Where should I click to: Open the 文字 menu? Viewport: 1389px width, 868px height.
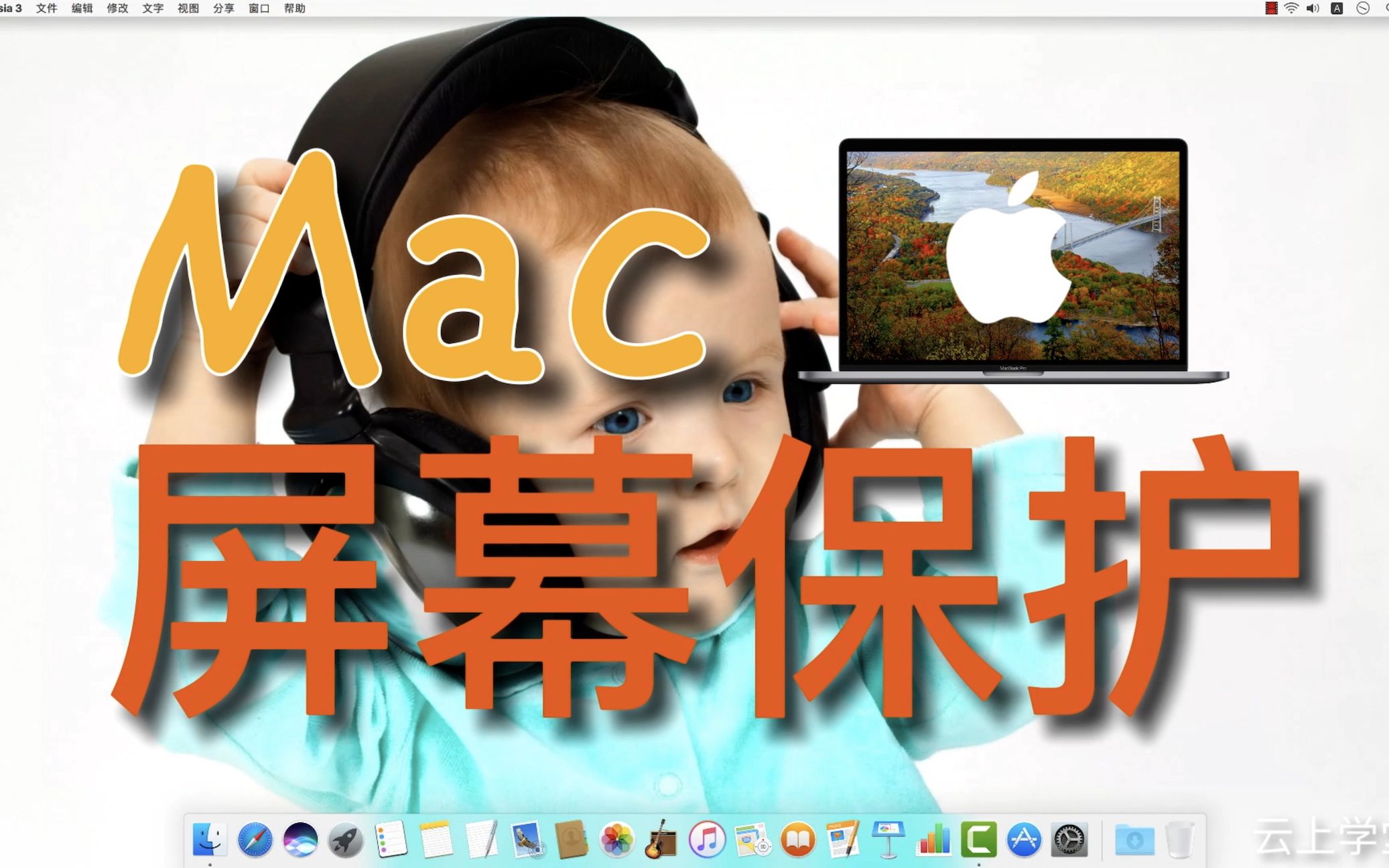pyautogui.click(x=153, y=8)
